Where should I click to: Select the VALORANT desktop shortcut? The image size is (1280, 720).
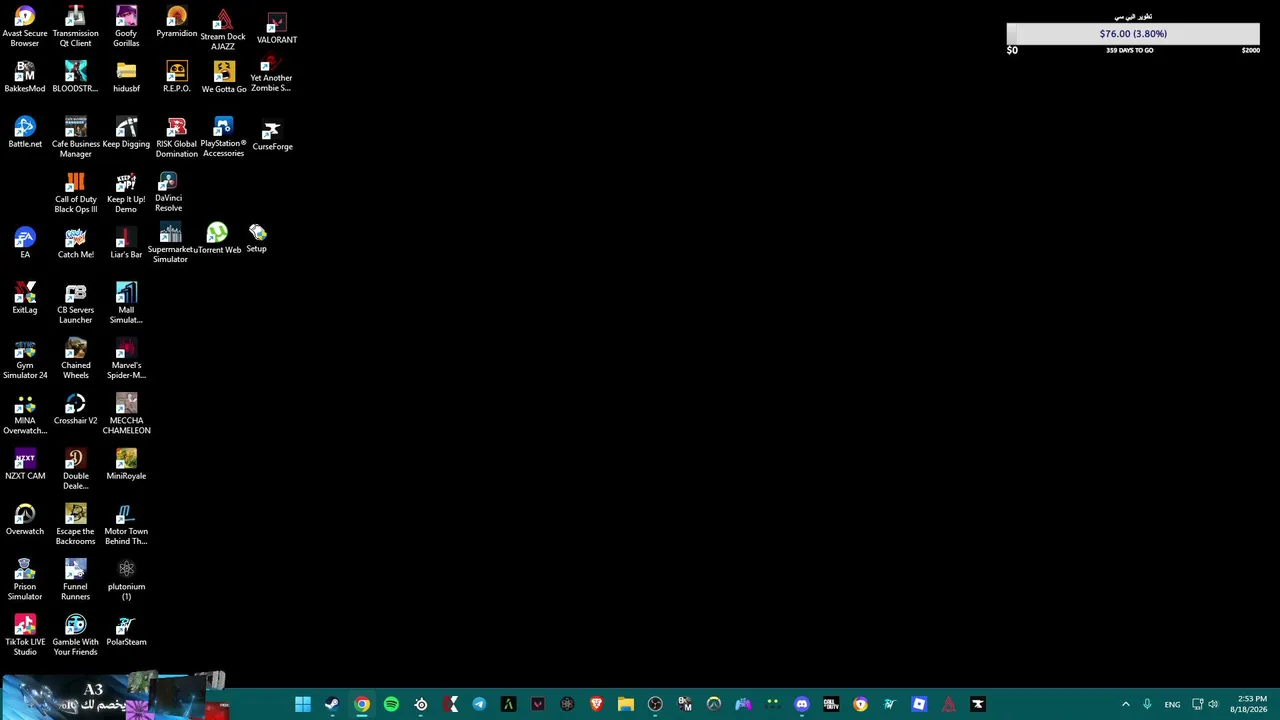(x=277, y=29)
